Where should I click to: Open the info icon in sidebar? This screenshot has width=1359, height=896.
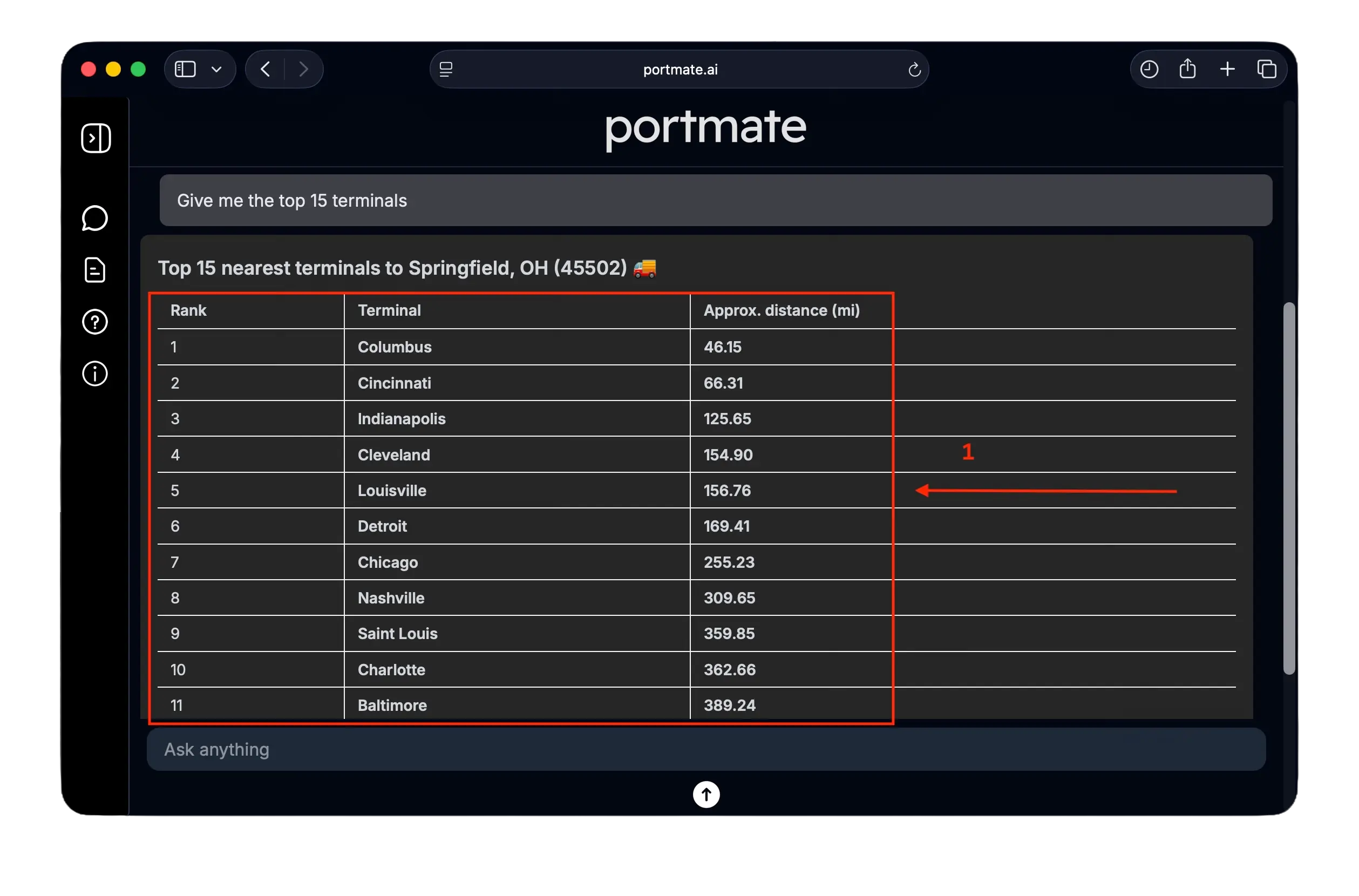click(95, 374)
